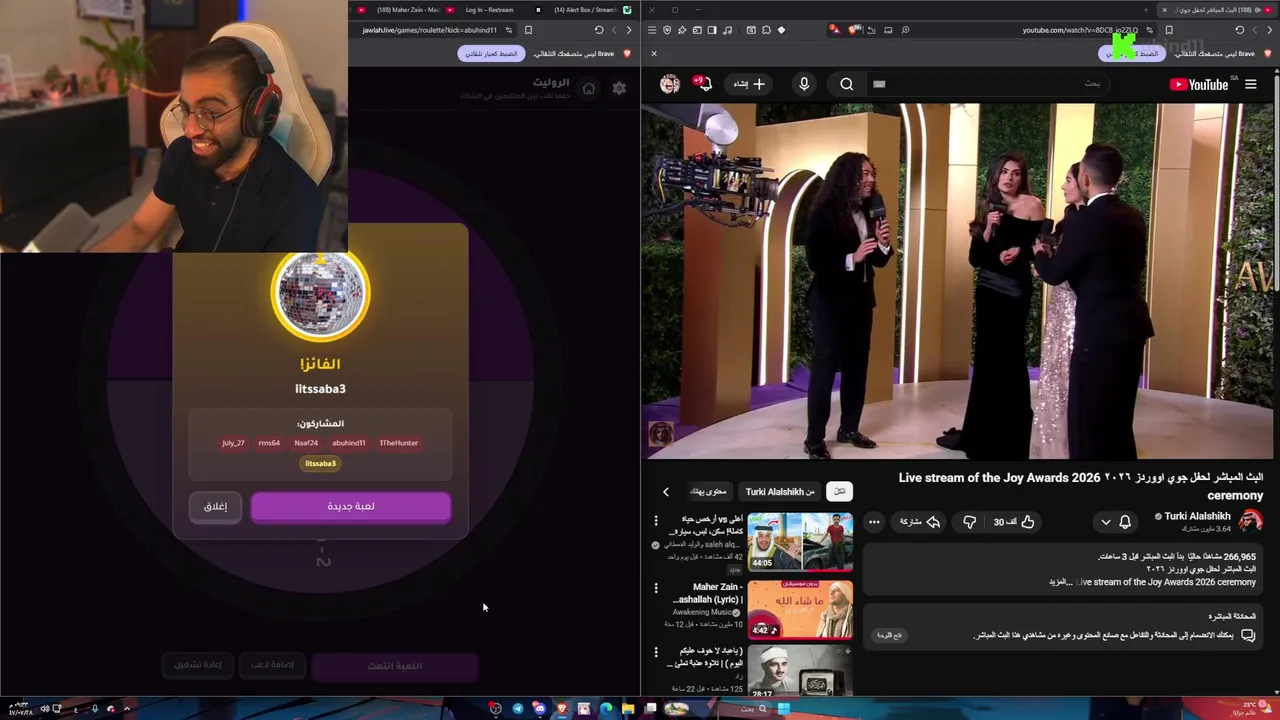Select the 'الكل' filter chip
This screenshot has height=720, width=1280.
(840, 492)
